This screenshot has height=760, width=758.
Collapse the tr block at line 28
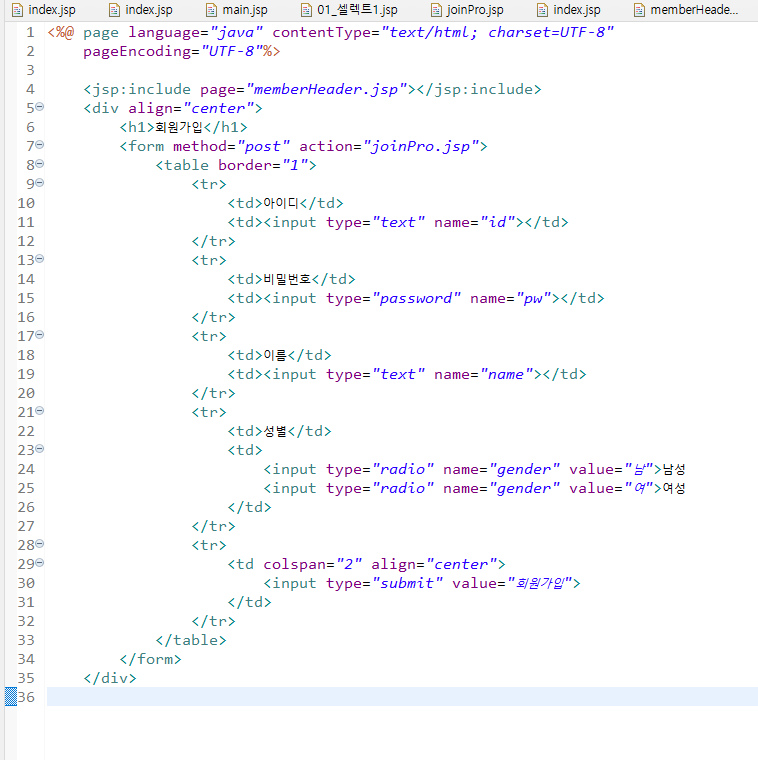coord(40,543)
